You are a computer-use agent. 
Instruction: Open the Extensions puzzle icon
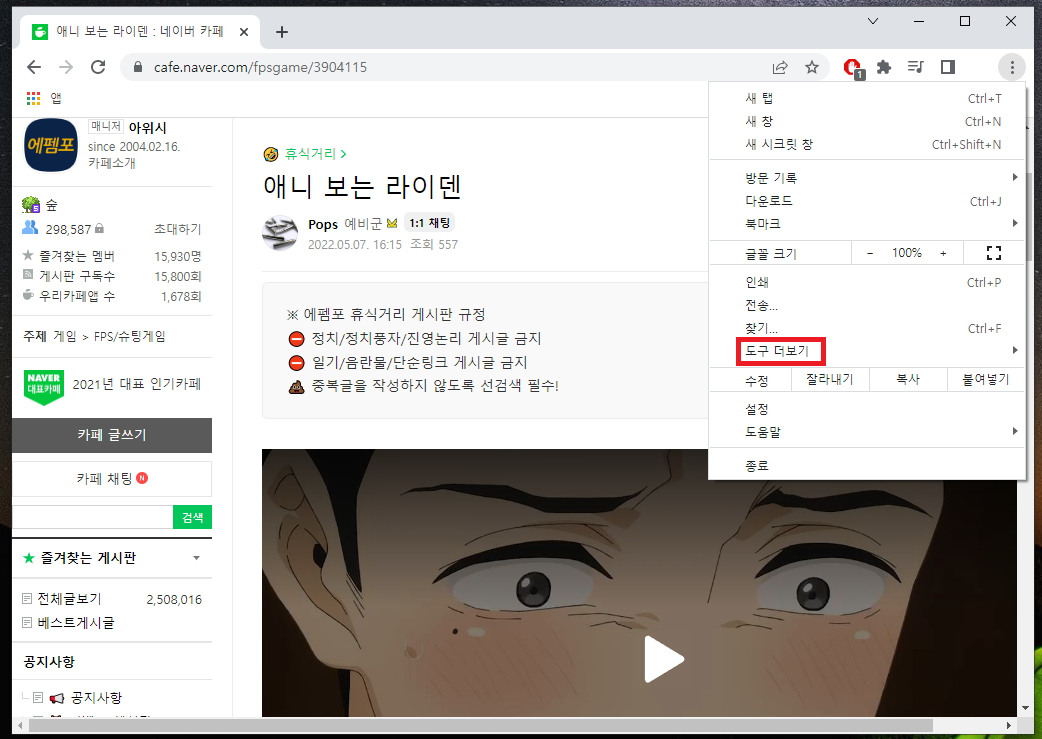[x=884, y=67]
